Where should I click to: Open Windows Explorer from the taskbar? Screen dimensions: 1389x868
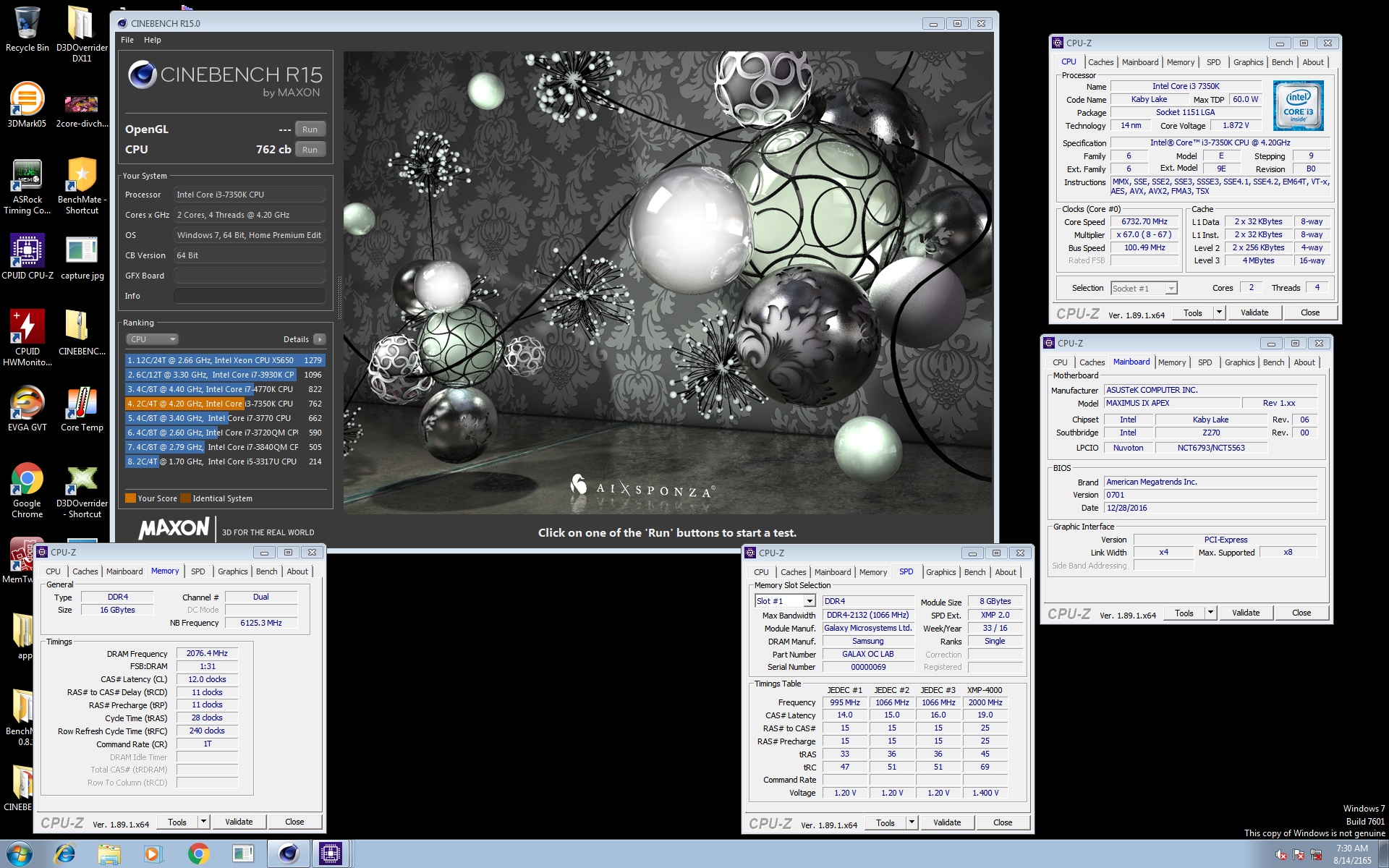(109, 854)
